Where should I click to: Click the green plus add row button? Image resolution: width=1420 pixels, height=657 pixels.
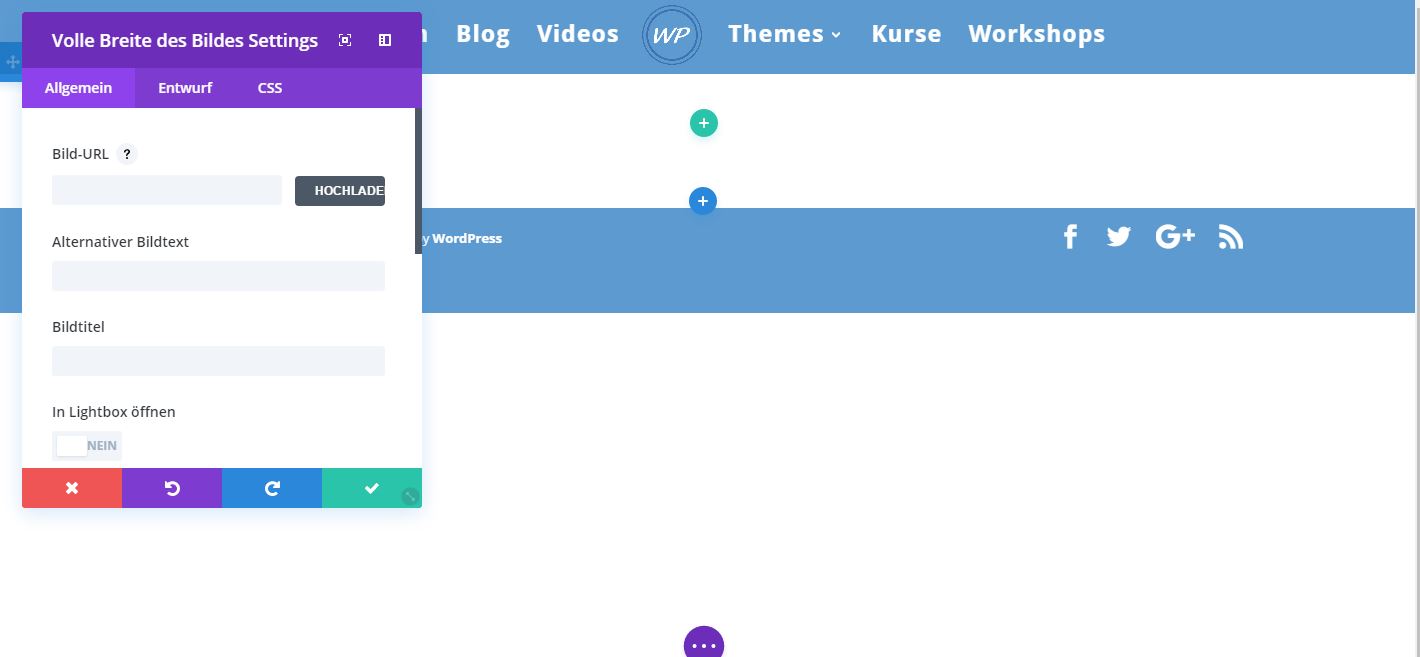point(704,123)
